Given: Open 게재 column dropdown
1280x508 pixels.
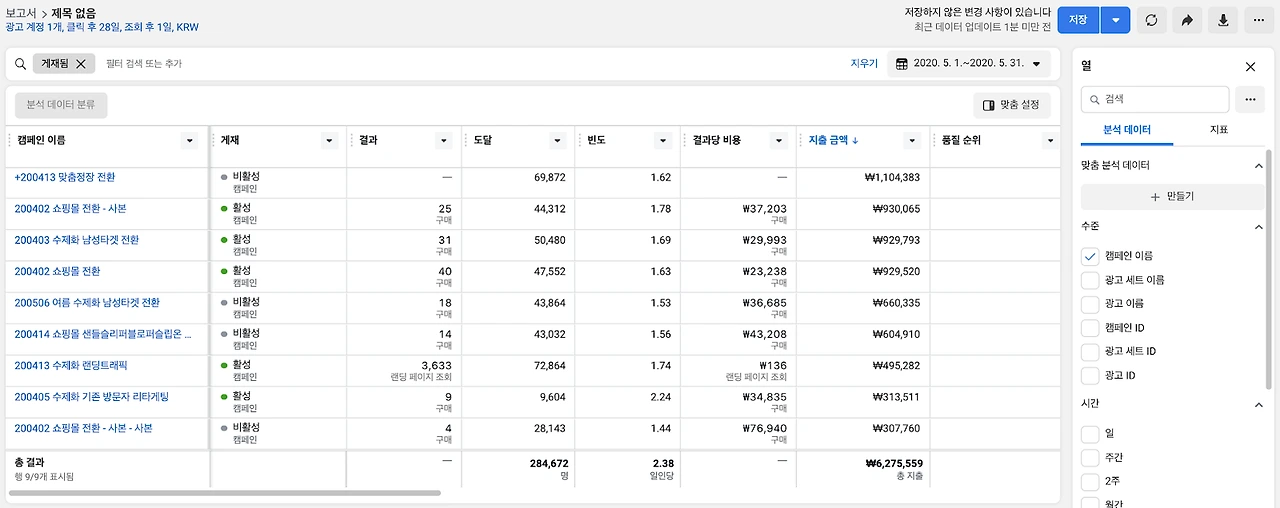Looking at the screenshot, I should pos(329,141).
